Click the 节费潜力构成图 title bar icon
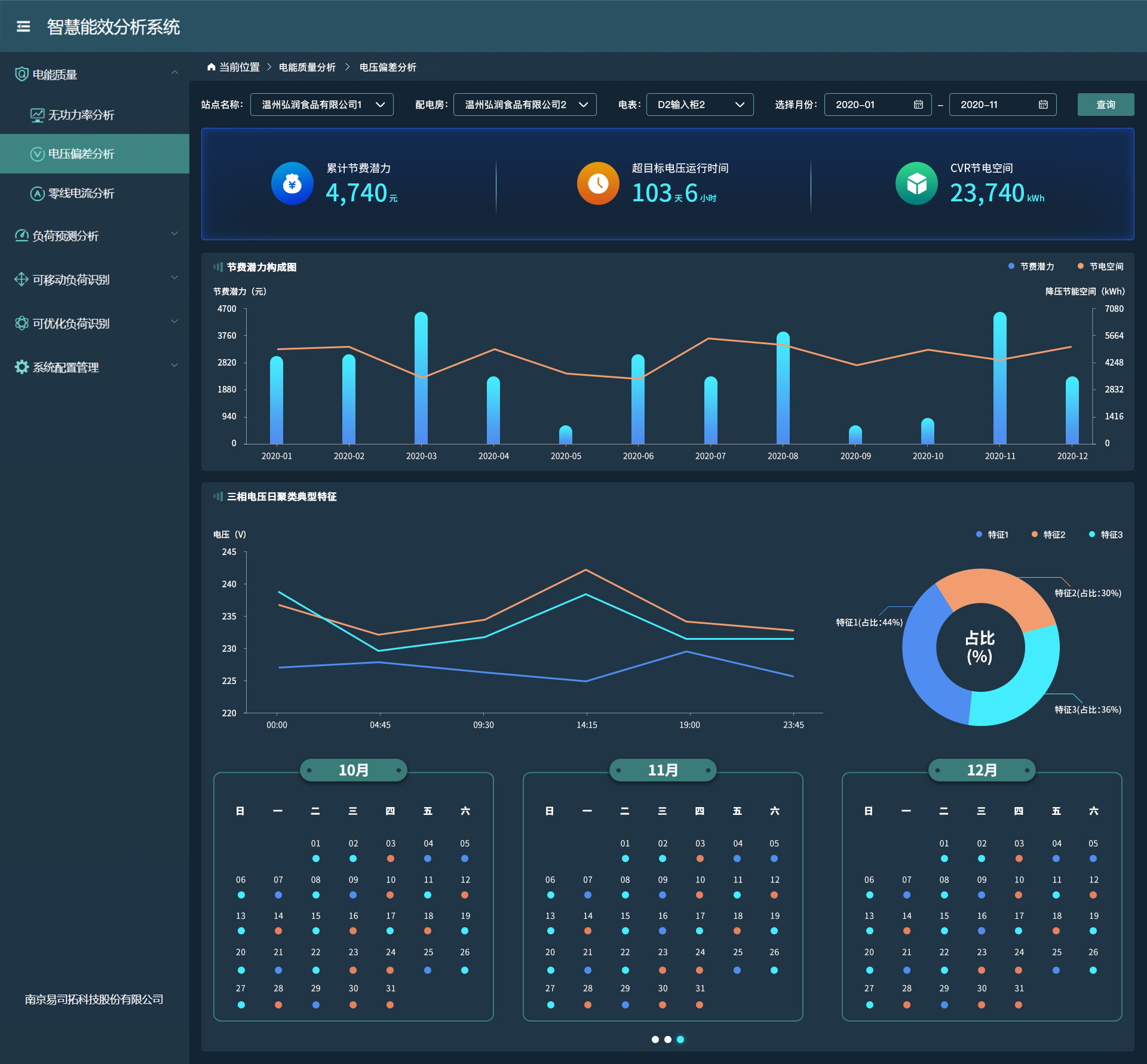This screenshot has width=1147, height=1064. pyautogui.click(x=218, y=267)
